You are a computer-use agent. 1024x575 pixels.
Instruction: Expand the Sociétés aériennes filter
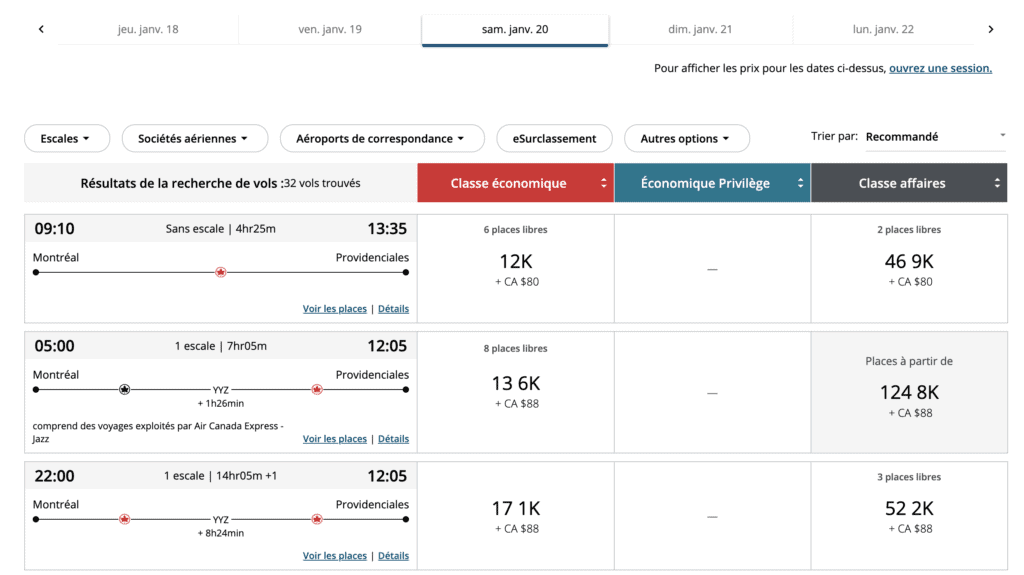click(194, 138)
